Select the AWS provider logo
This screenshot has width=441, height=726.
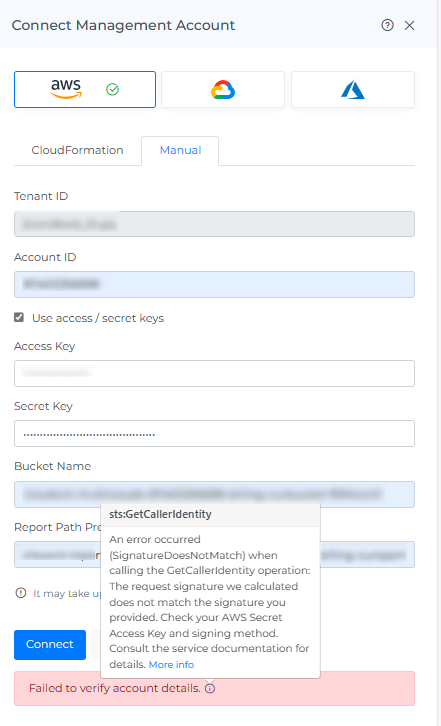[x=66, y=89]
